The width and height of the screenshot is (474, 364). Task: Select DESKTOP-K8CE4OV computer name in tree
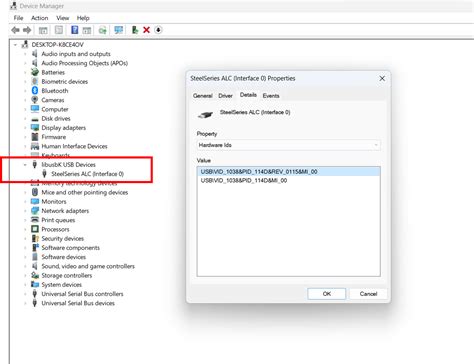coord(58,44)
